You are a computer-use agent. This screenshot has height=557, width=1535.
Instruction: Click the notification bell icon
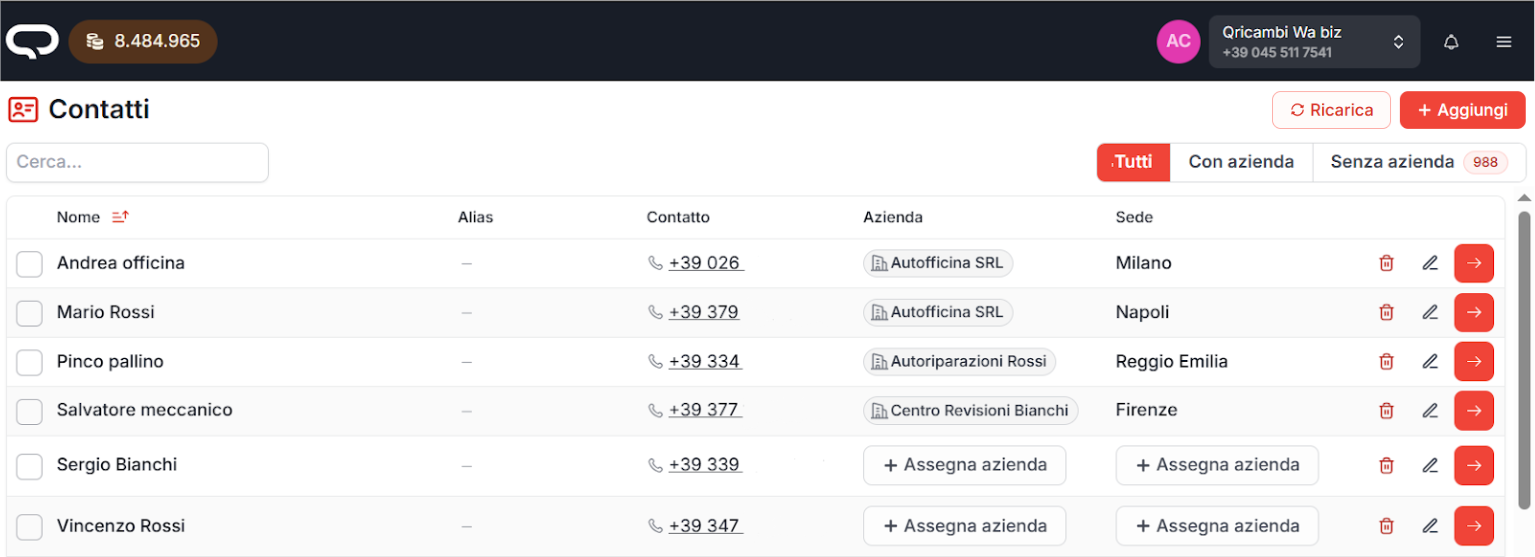pyautogui.click(x=1451, y=42)
